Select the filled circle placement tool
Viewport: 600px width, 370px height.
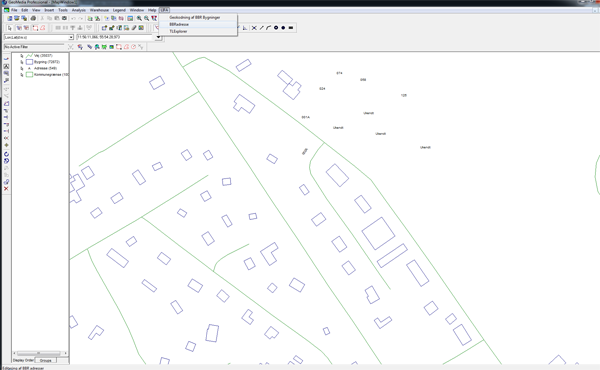283,28
